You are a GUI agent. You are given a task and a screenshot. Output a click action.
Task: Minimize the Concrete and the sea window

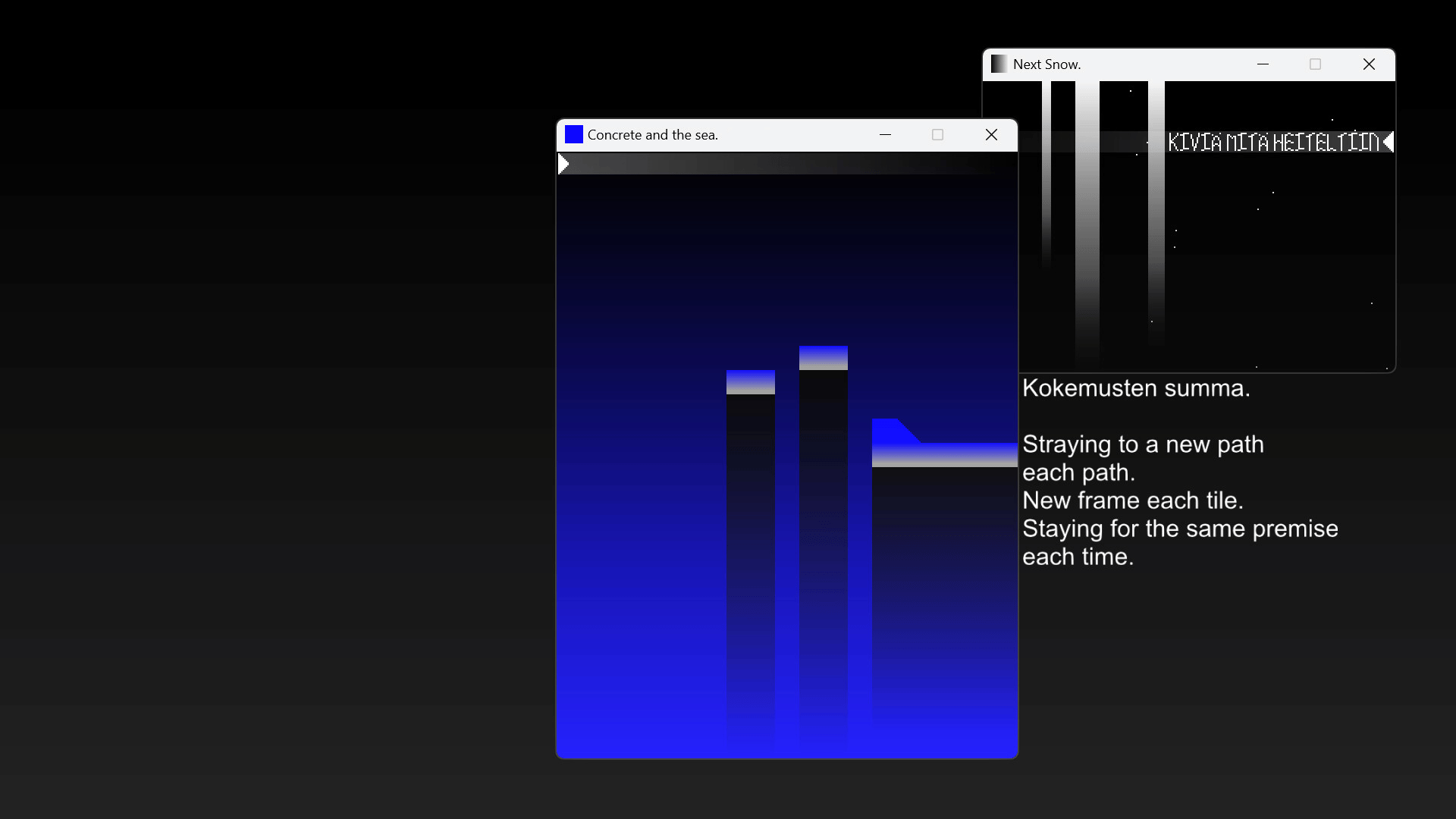coord(885,134)
